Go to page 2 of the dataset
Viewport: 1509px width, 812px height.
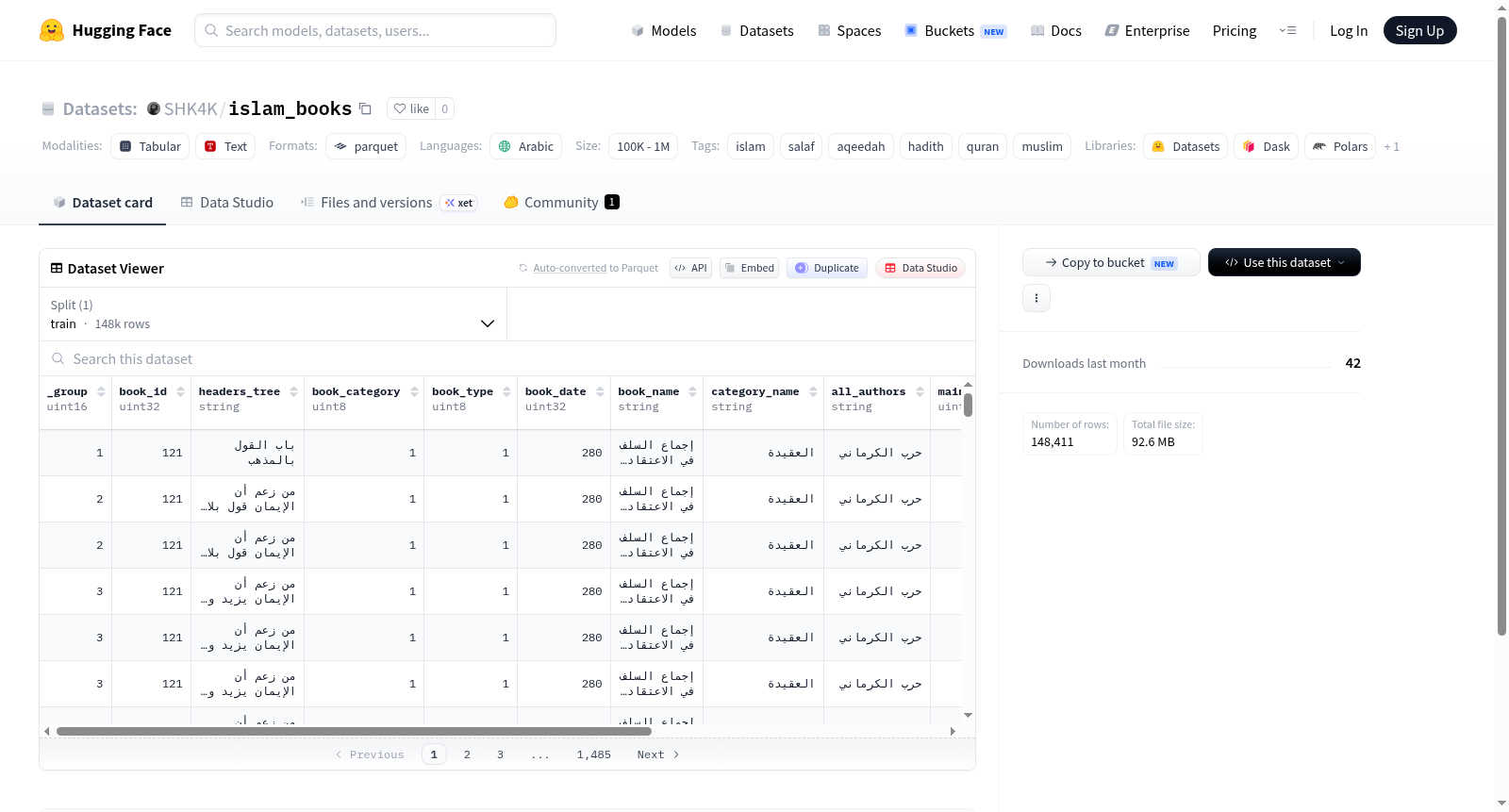[x=467, y=754]
